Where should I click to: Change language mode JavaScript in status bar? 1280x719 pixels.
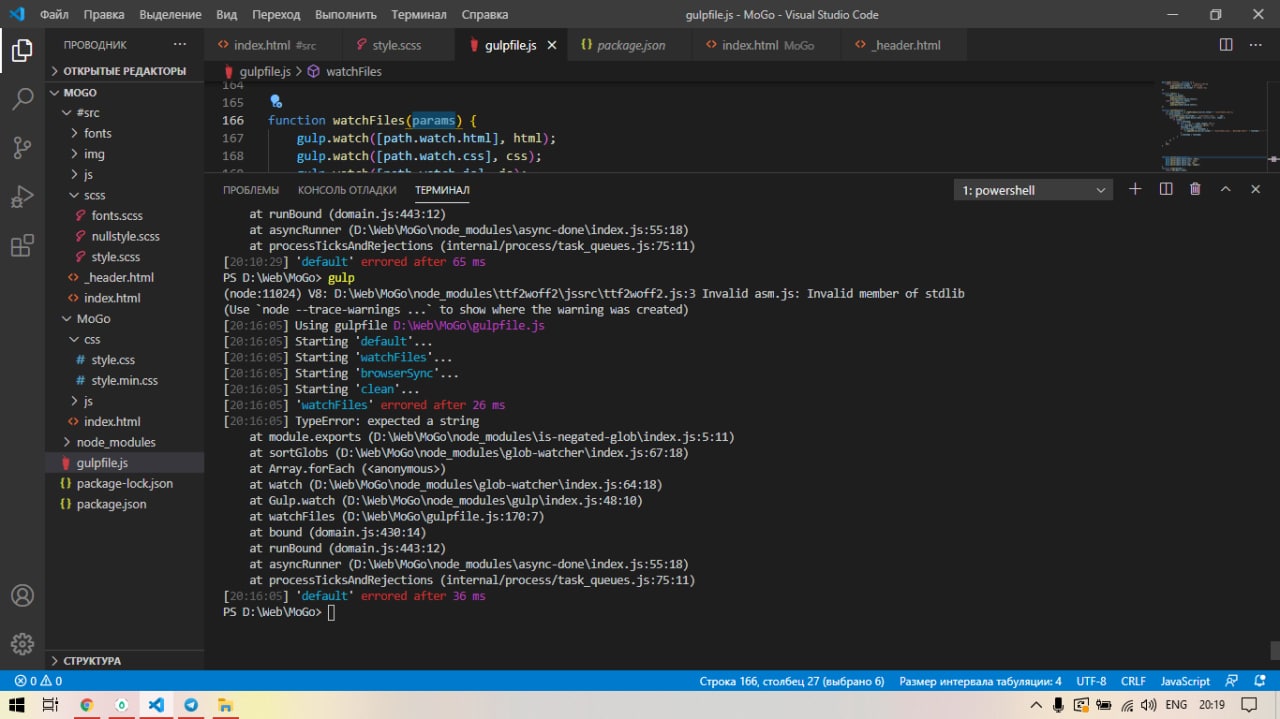point(1185,681)
